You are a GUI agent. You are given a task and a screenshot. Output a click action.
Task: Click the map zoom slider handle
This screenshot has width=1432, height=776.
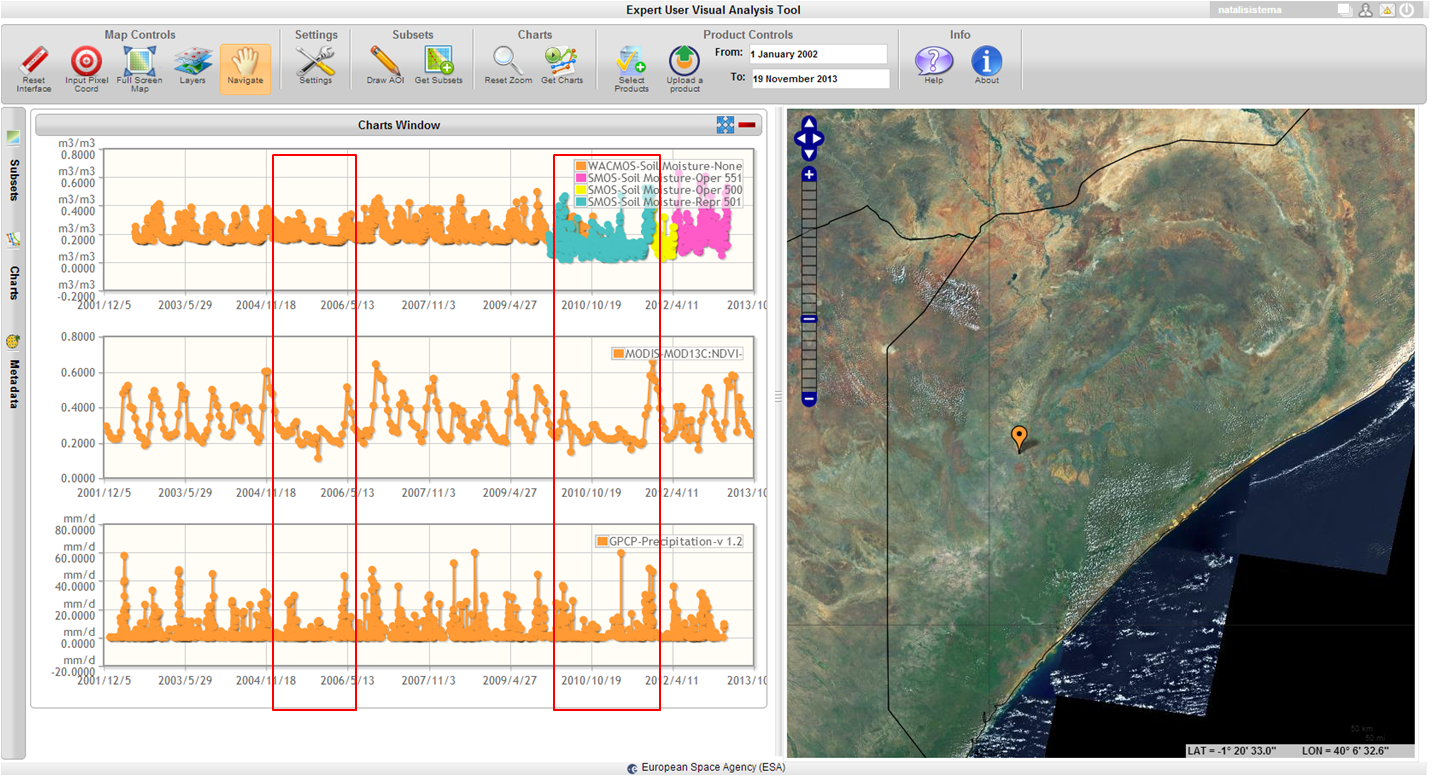coord(809,320)
